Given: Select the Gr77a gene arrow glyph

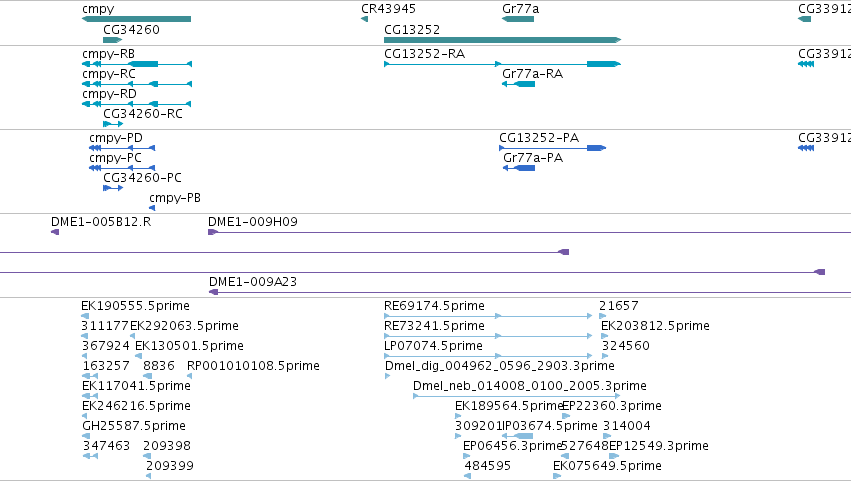Looking at the screenshot, I should click(518, 19).
